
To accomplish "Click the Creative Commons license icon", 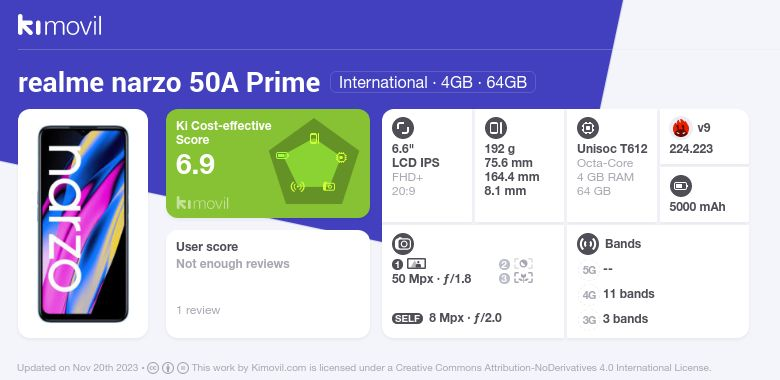I will pos(153,368).
